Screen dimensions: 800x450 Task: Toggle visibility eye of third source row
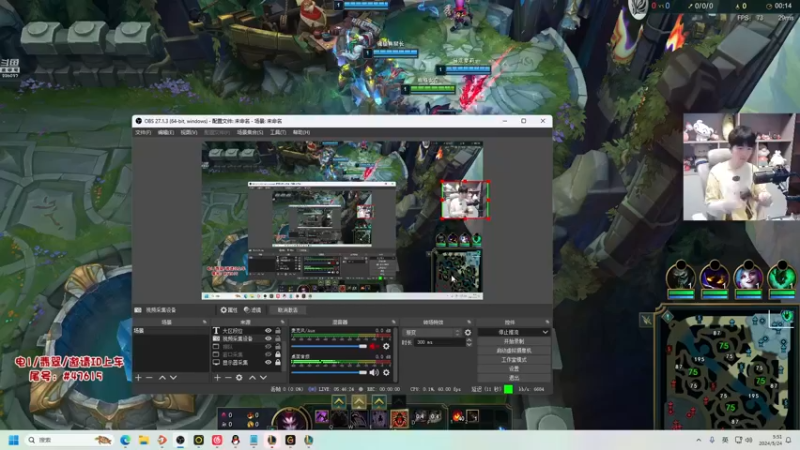[268, 346]
